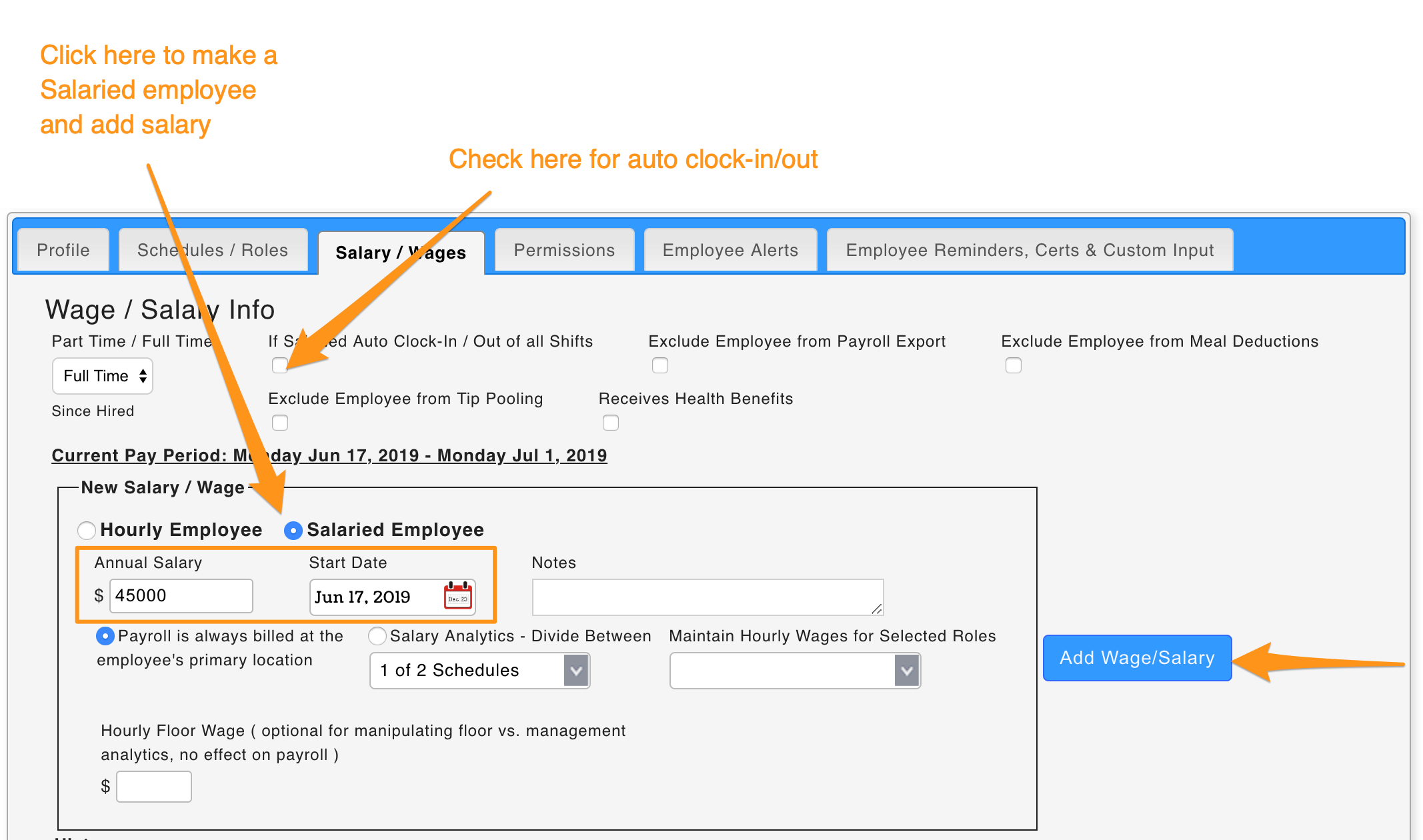This screenshot has height=840, width=1423.
Task: Click the Hourly Floor Wage input box
Action: pyautogui.click(x=154, y=787)
